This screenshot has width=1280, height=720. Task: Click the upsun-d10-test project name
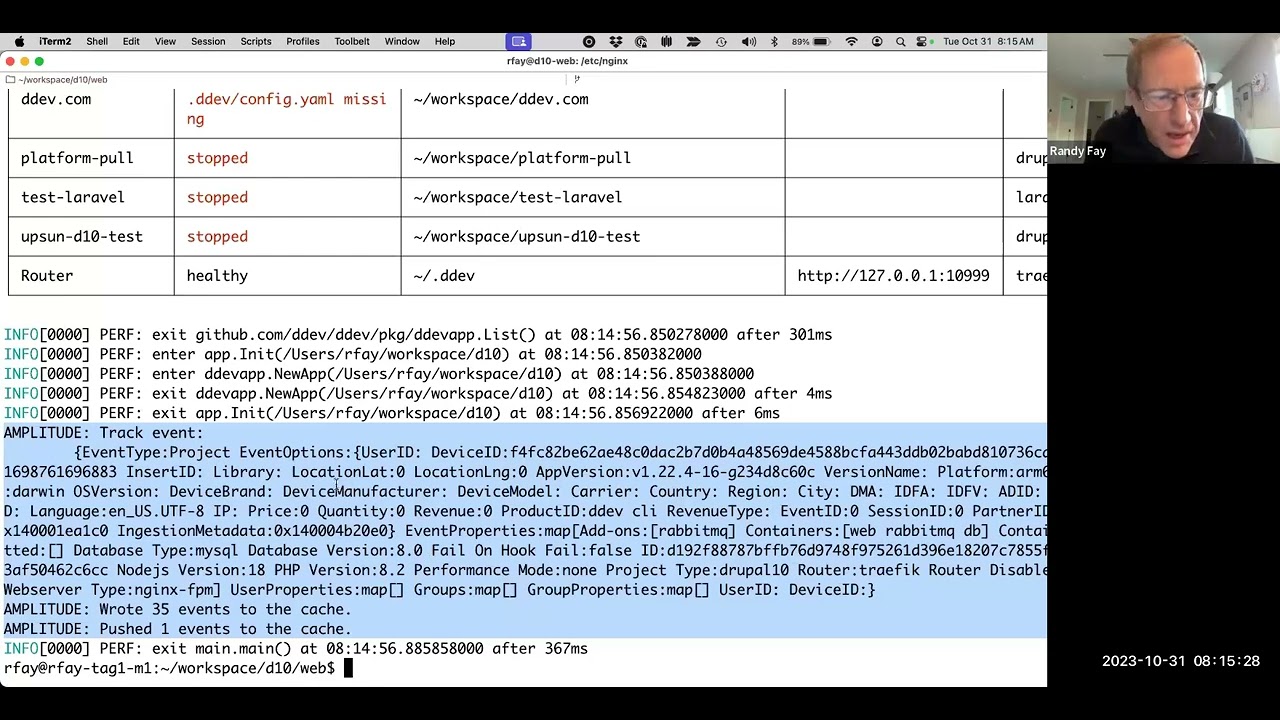(x=82, y=237)
